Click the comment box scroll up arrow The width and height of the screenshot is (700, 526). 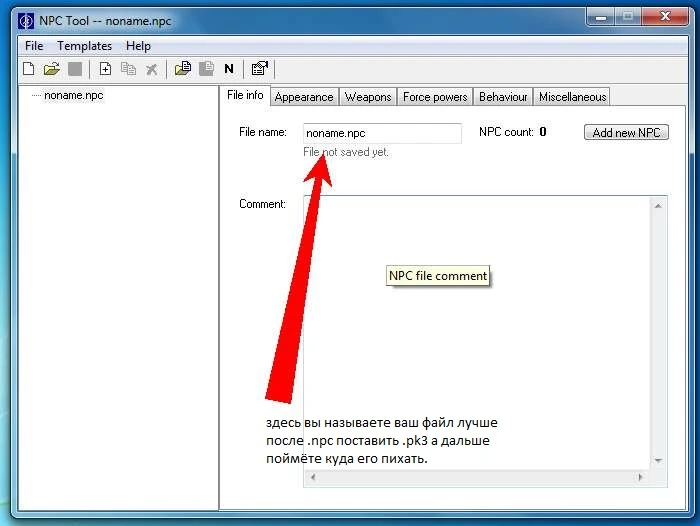(x=658, y=206)
